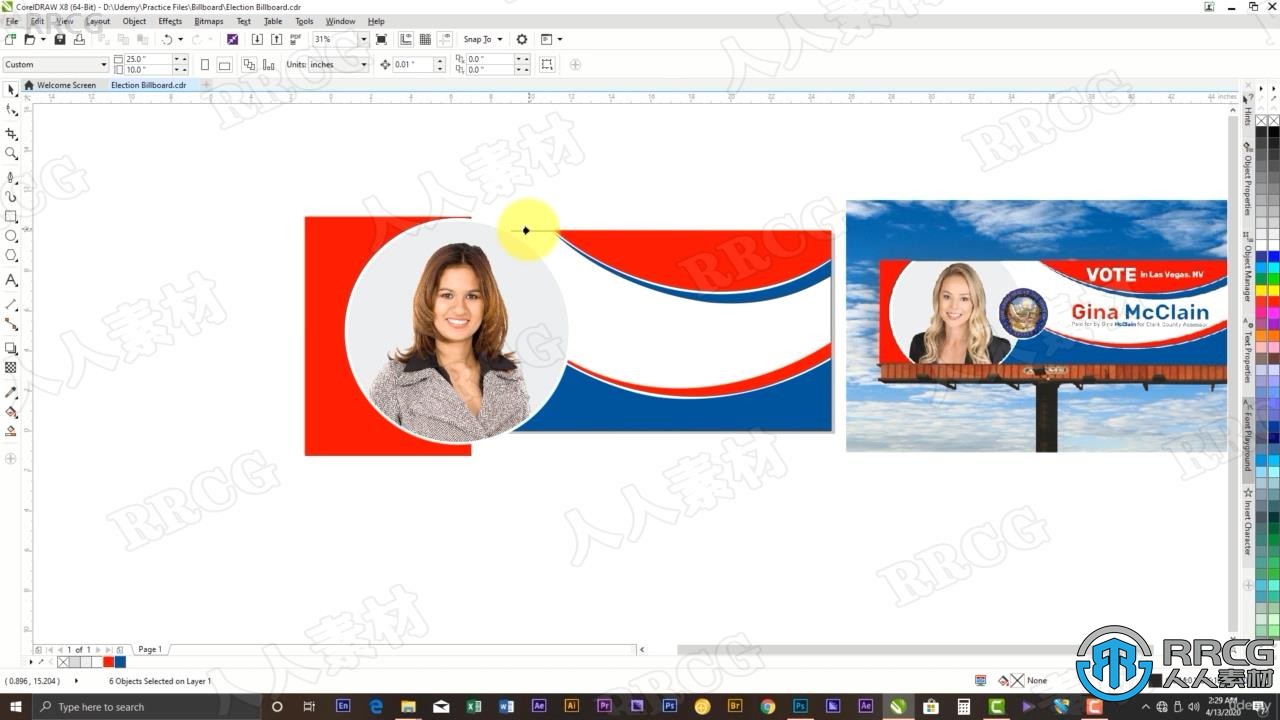The height and width of the screenshot is (720, 1280).
Task: Toggle Current page layout button
Action: (268, 64)
